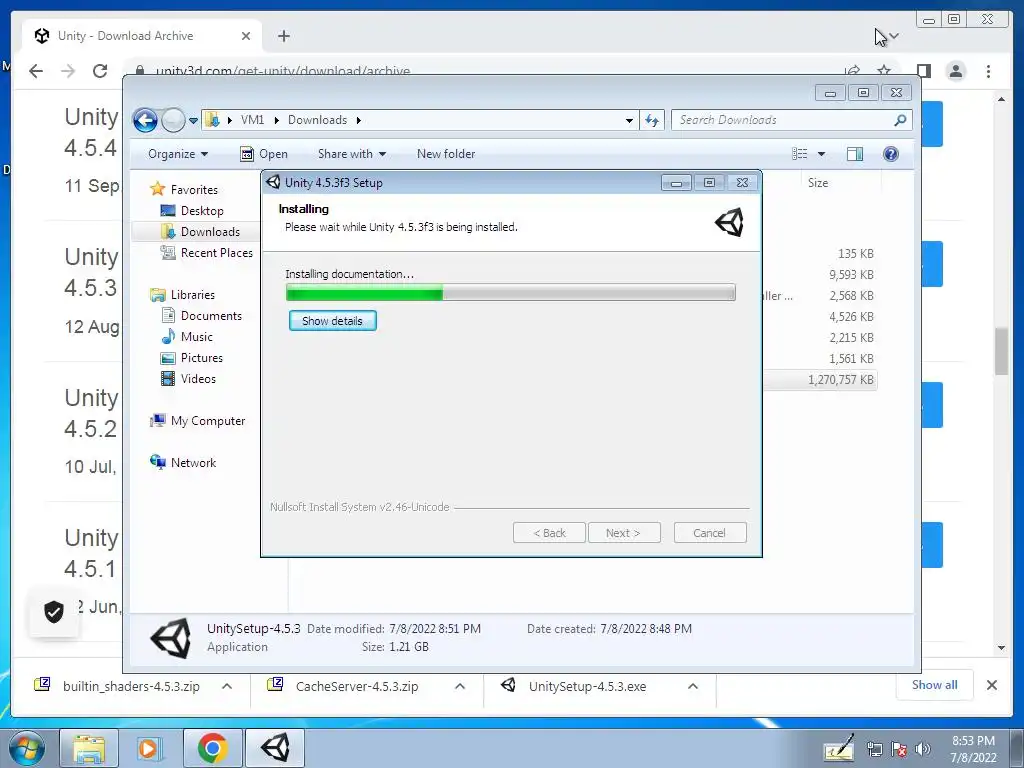This screenshot has height=768, width=1024.
Task: Expand UnitySetup-4.5.3.exe download options
Action: point(693,686)
